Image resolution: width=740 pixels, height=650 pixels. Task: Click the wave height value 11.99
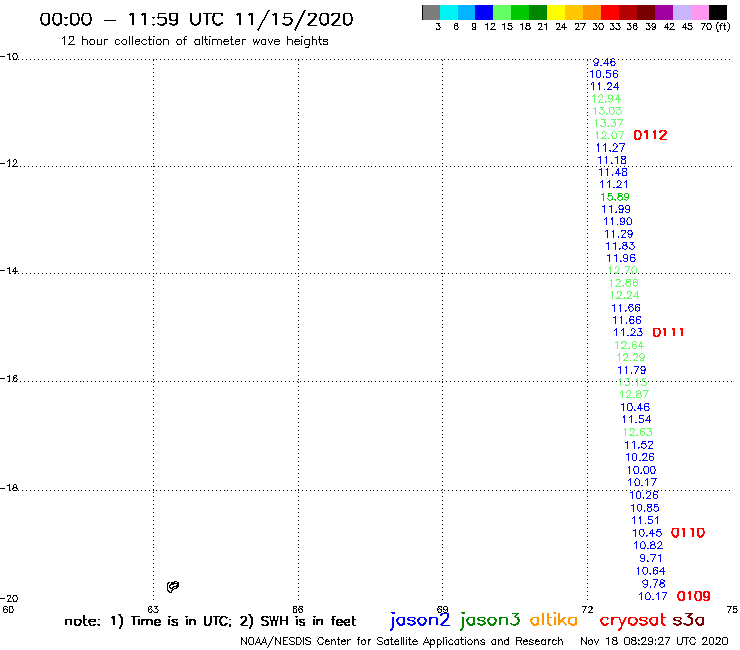coord(616,209)
